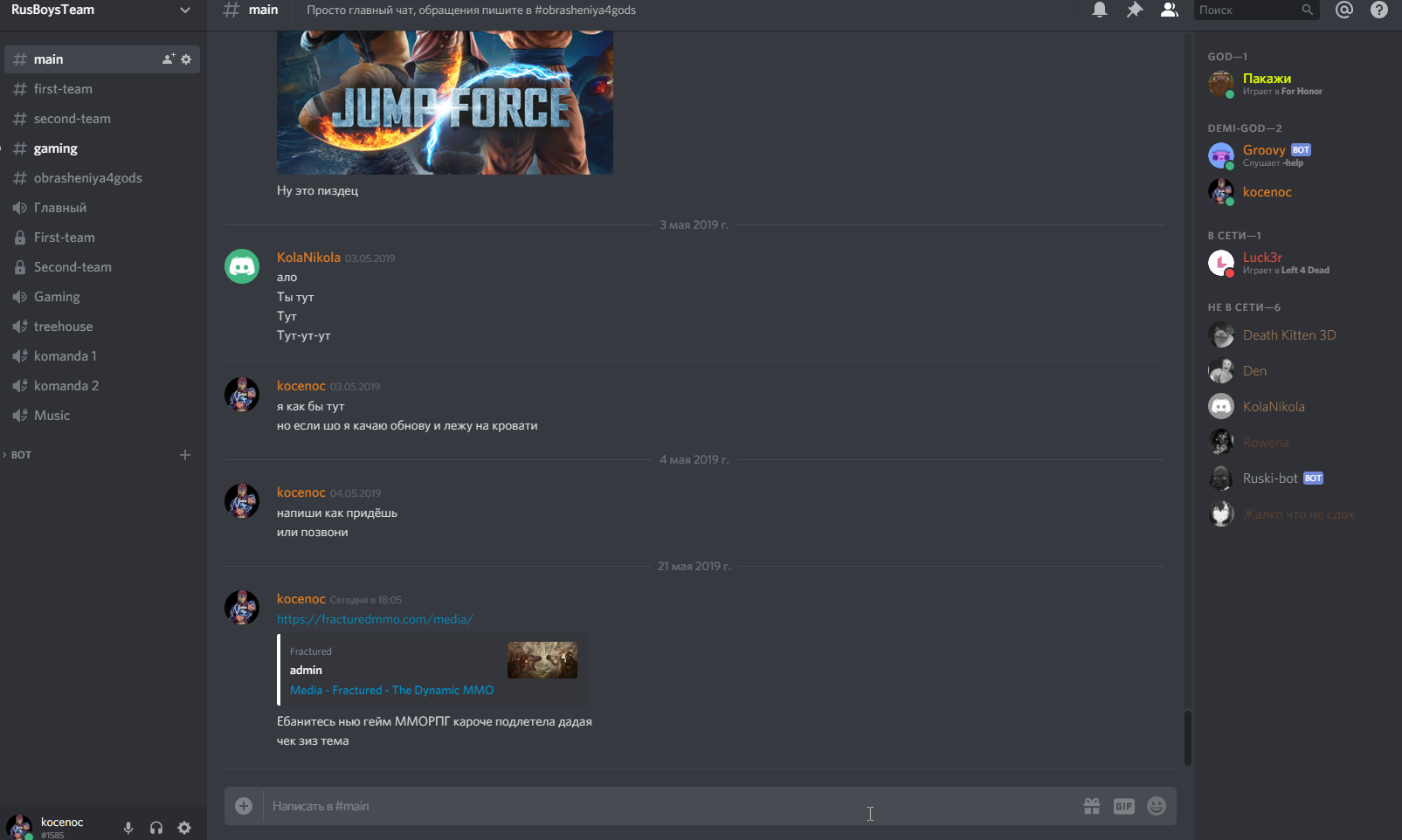Open fracturedmmo.com/media link

(x=375, y=619)
